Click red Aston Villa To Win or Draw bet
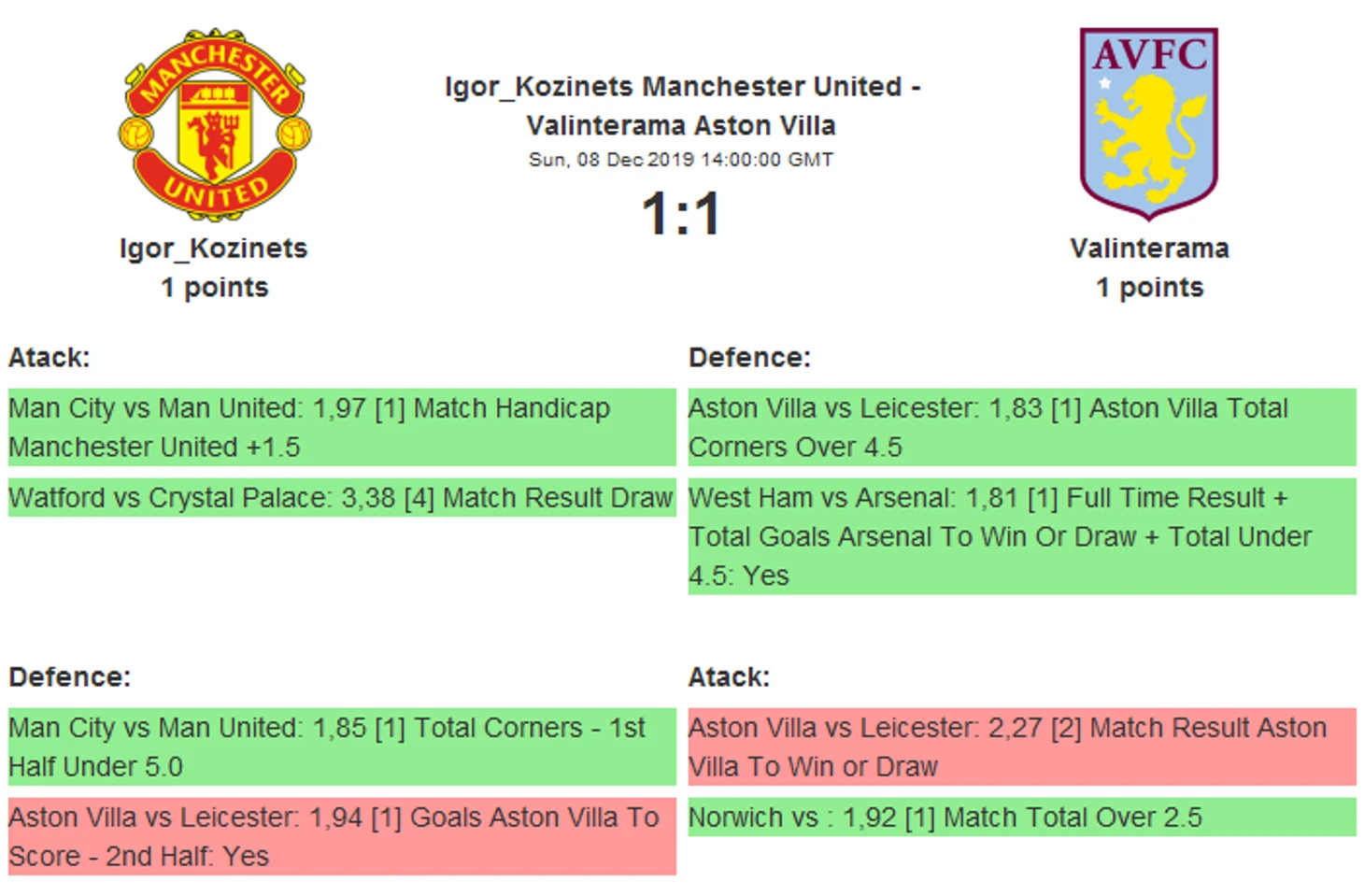Screen dimensions: 1364x896 tap(1022, 747)
